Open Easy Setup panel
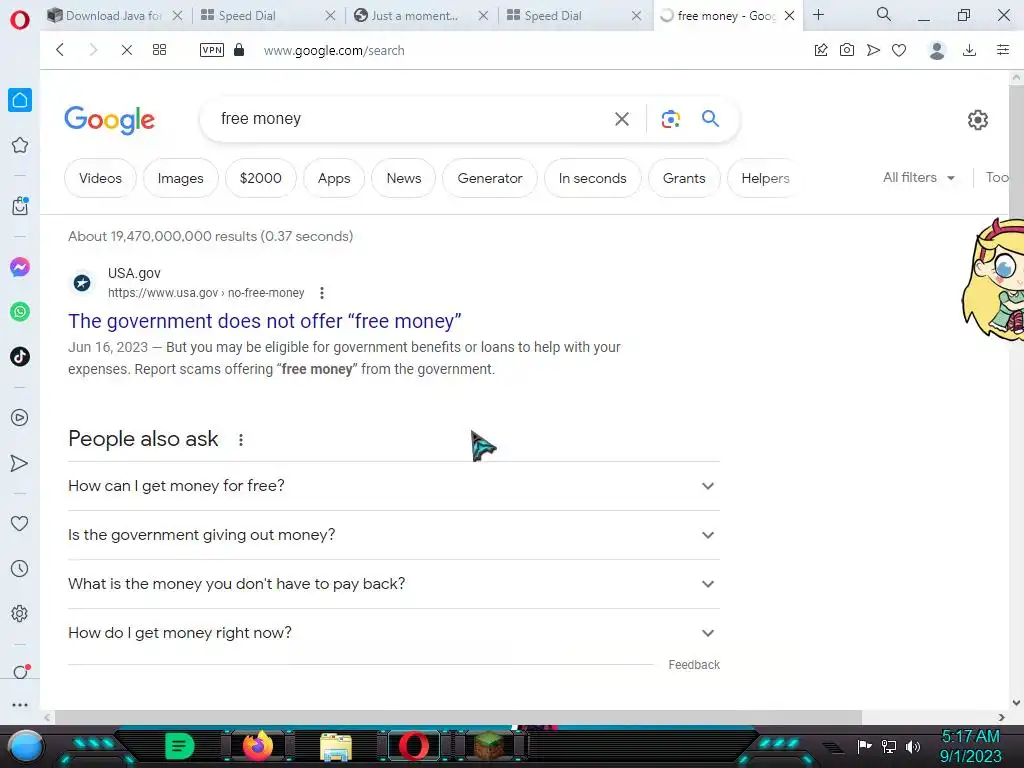This screenshot has height=768, width=1024. 1003,50
